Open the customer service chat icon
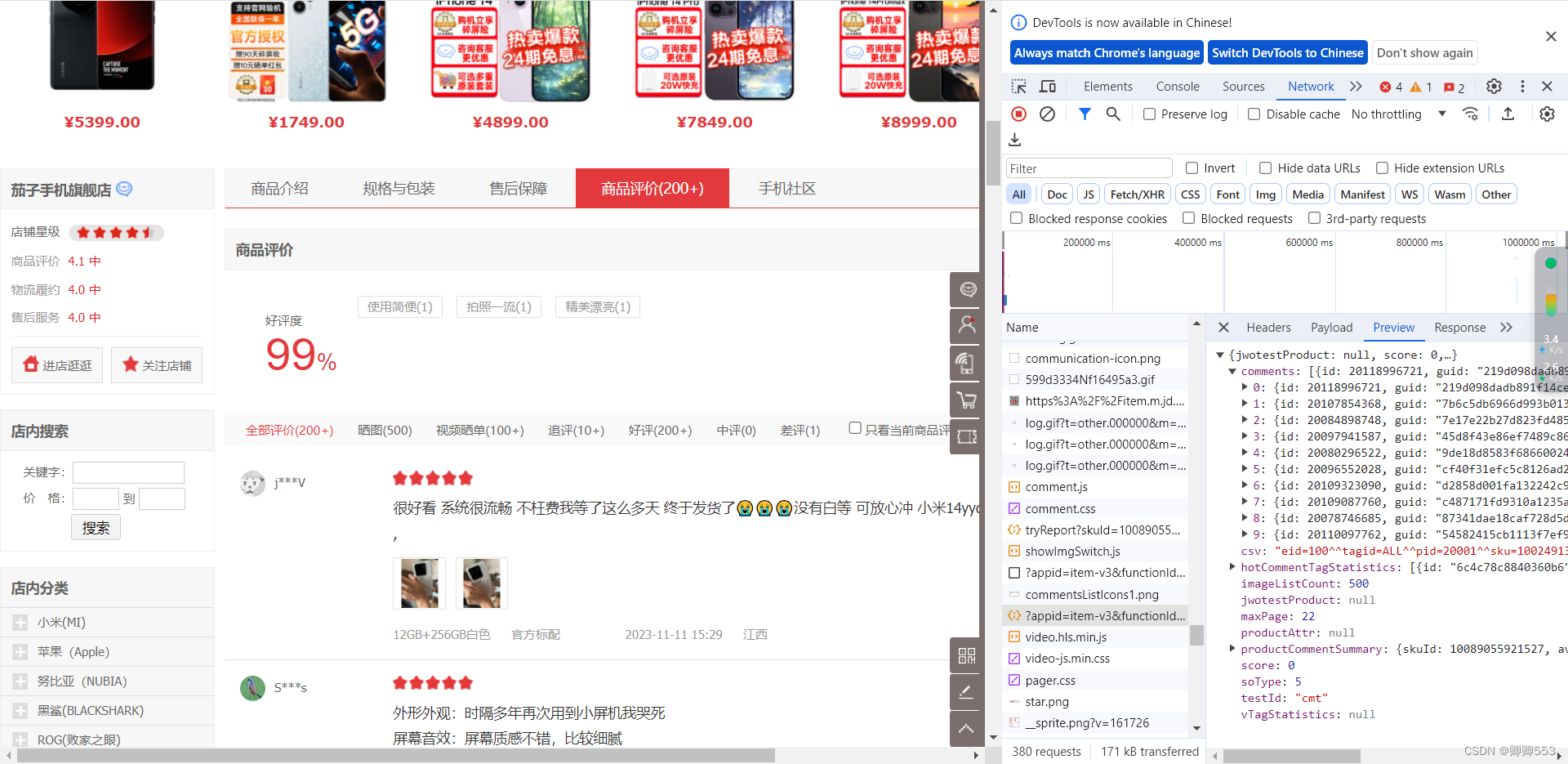The image size is (1568, 764). point(966,289)
